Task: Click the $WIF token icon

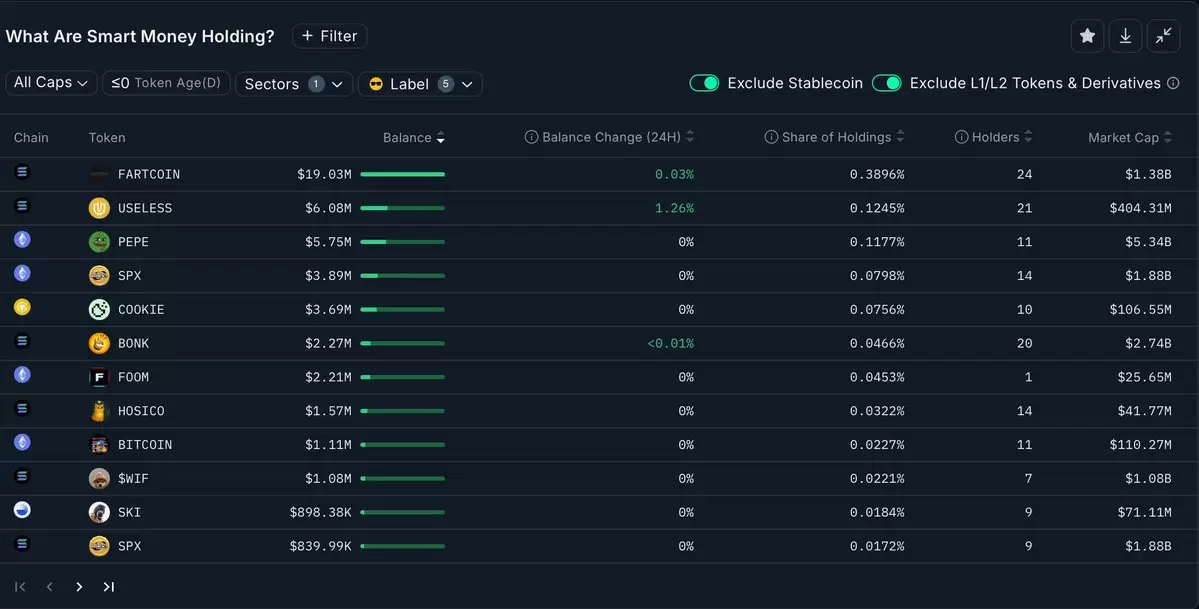Action: pyautogui.click(x=99, y=478)
